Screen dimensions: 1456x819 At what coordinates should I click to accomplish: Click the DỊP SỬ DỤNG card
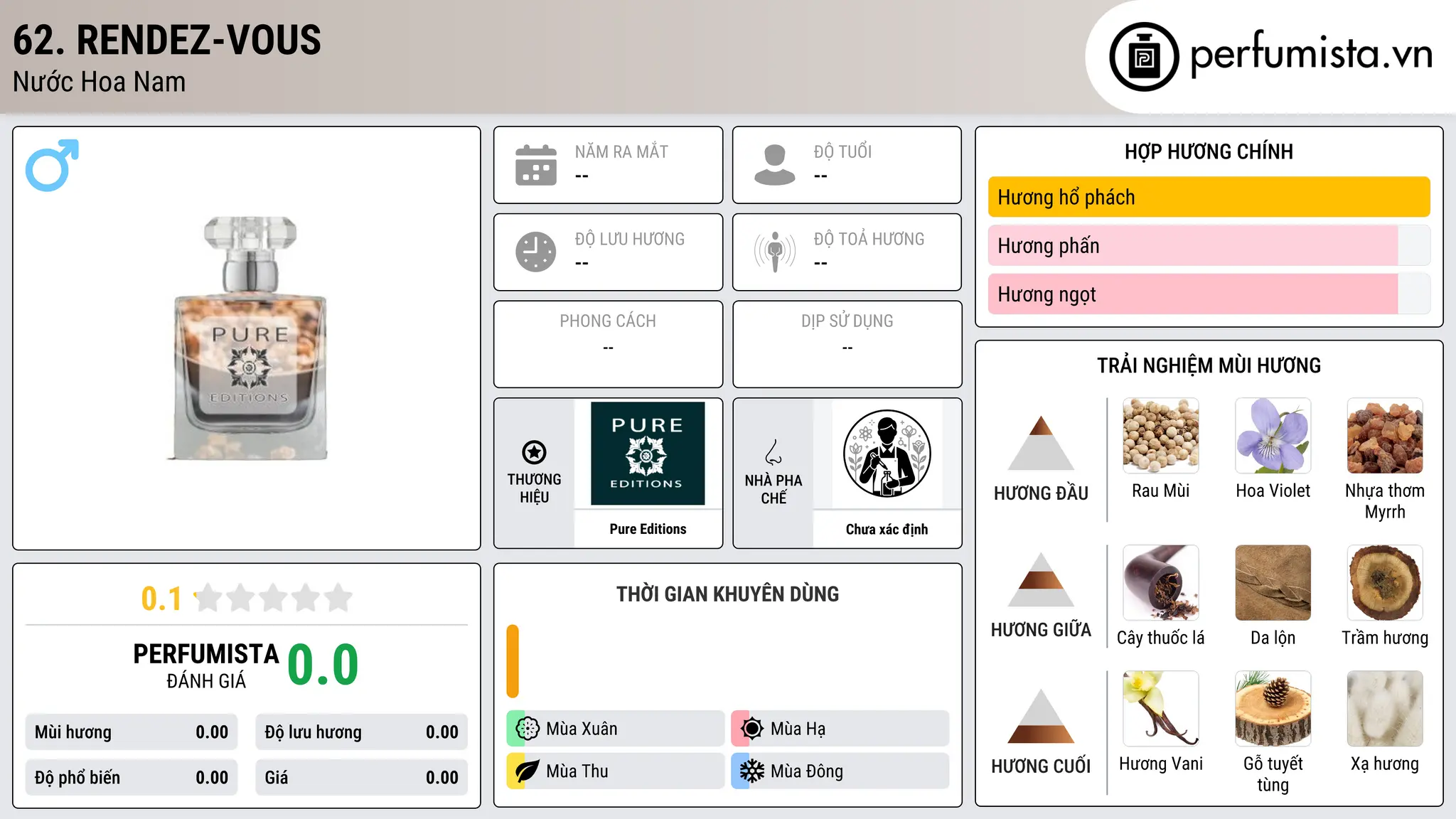point(847,344)
